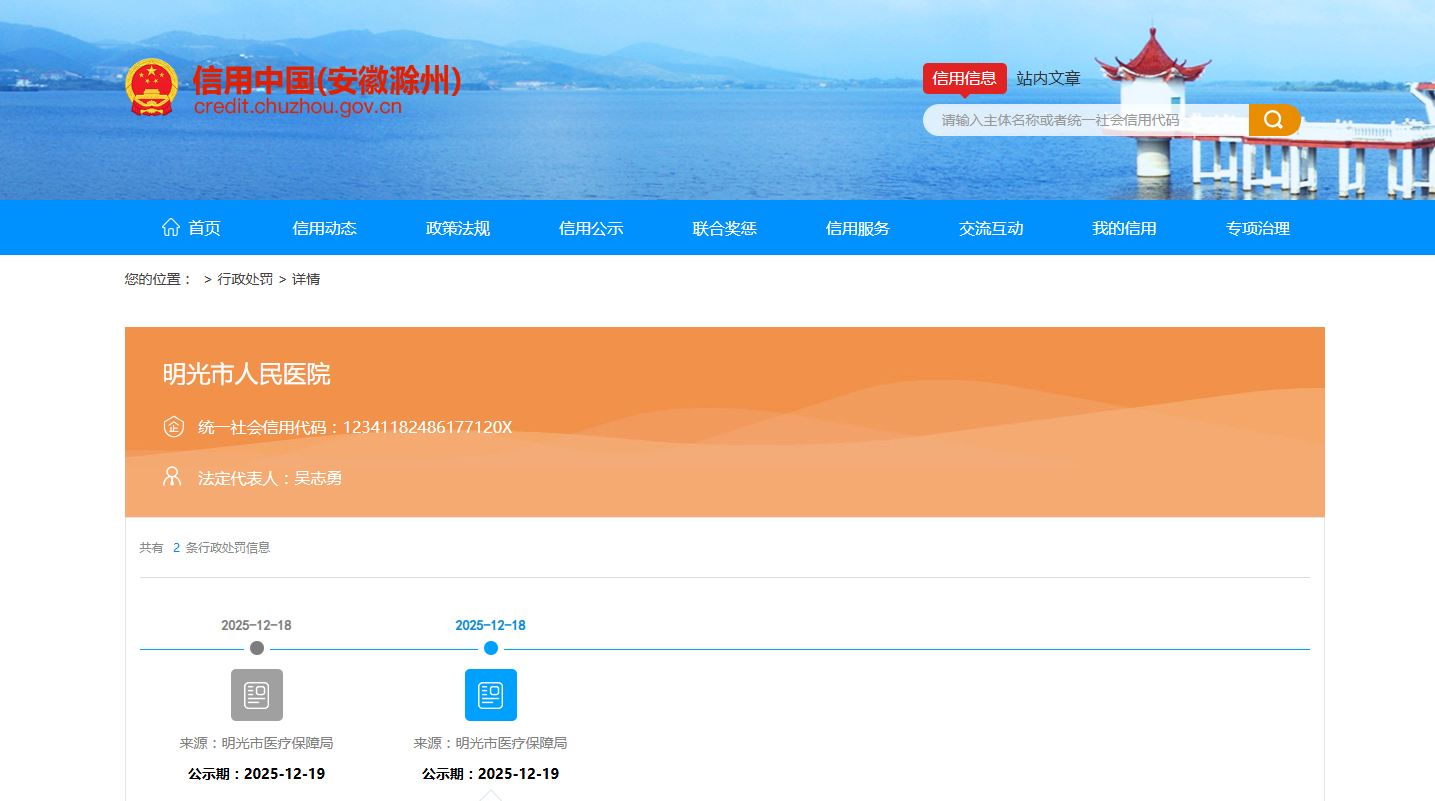Click the 详情 breadcrumb item
1435x801 pixels.
click(306, 279)
